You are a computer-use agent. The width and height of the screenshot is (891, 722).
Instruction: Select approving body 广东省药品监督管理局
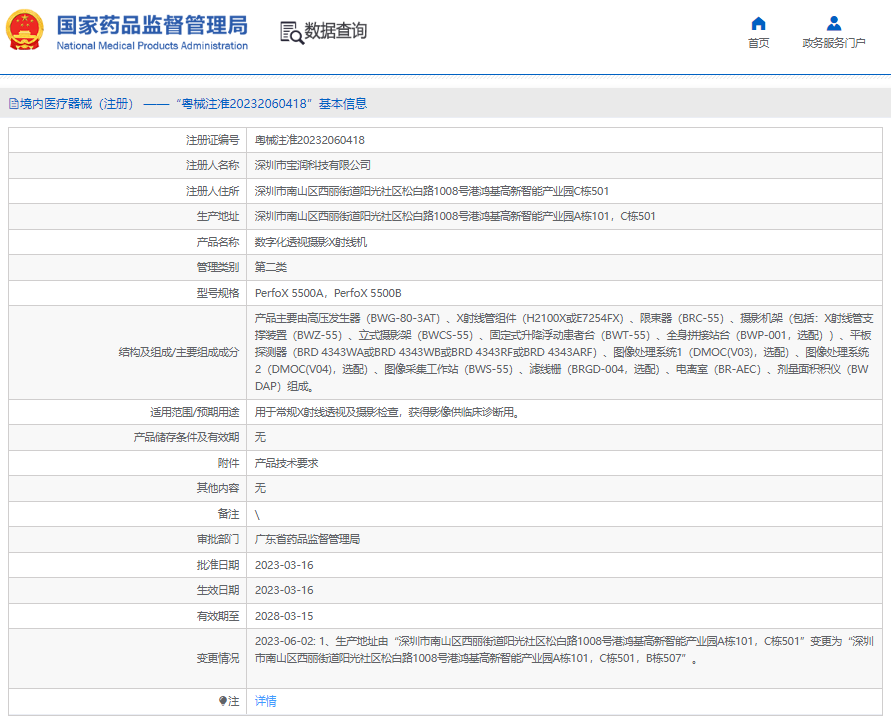(307, 539)
